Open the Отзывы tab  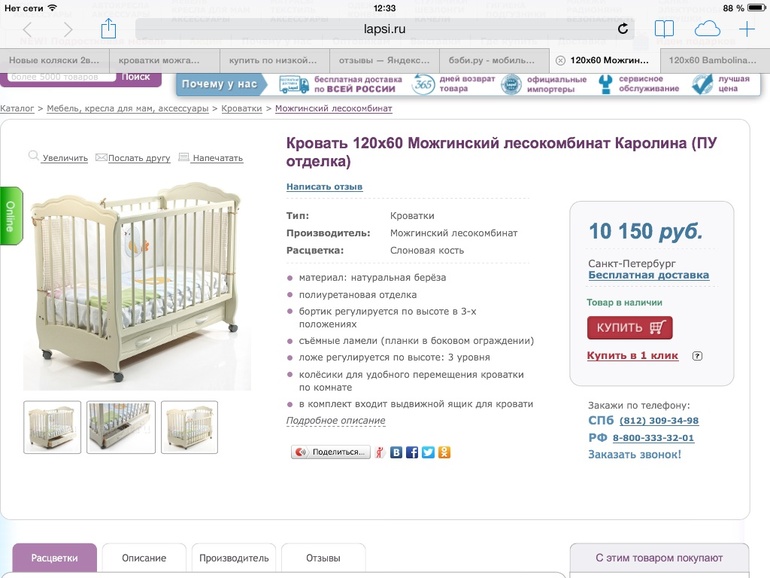pos(323,558)
